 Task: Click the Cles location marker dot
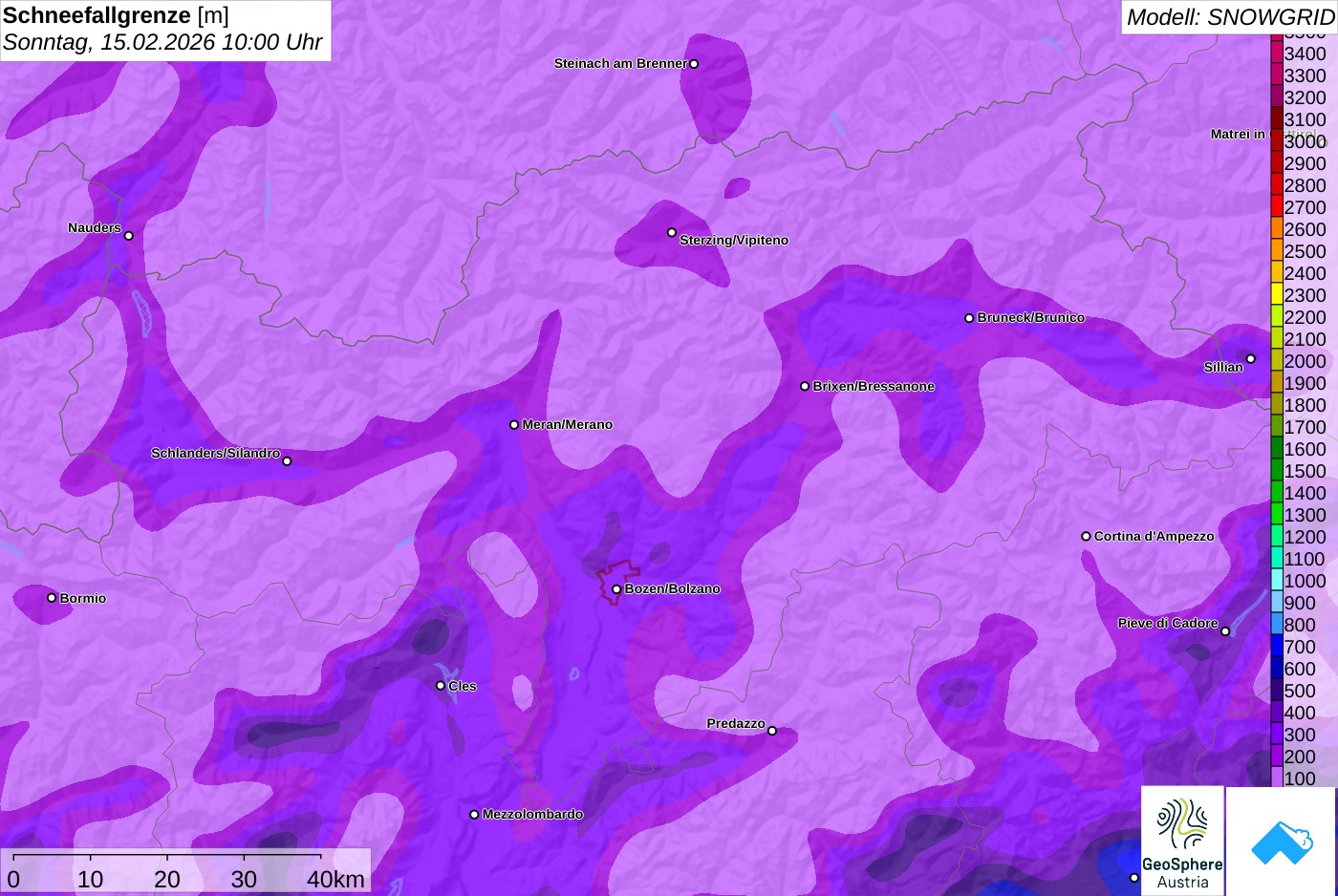point(441,686)
